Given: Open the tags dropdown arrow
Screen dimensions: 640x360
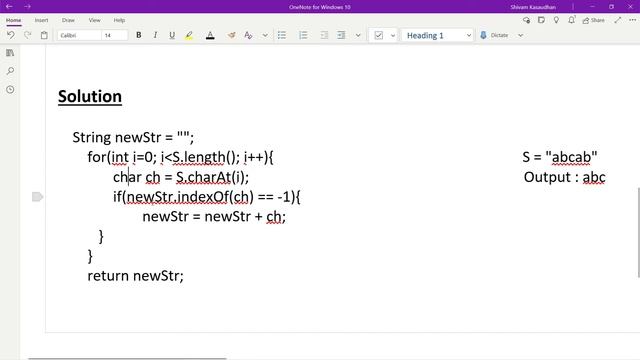Looking at the screenshot, I should (x=393, y=36).
